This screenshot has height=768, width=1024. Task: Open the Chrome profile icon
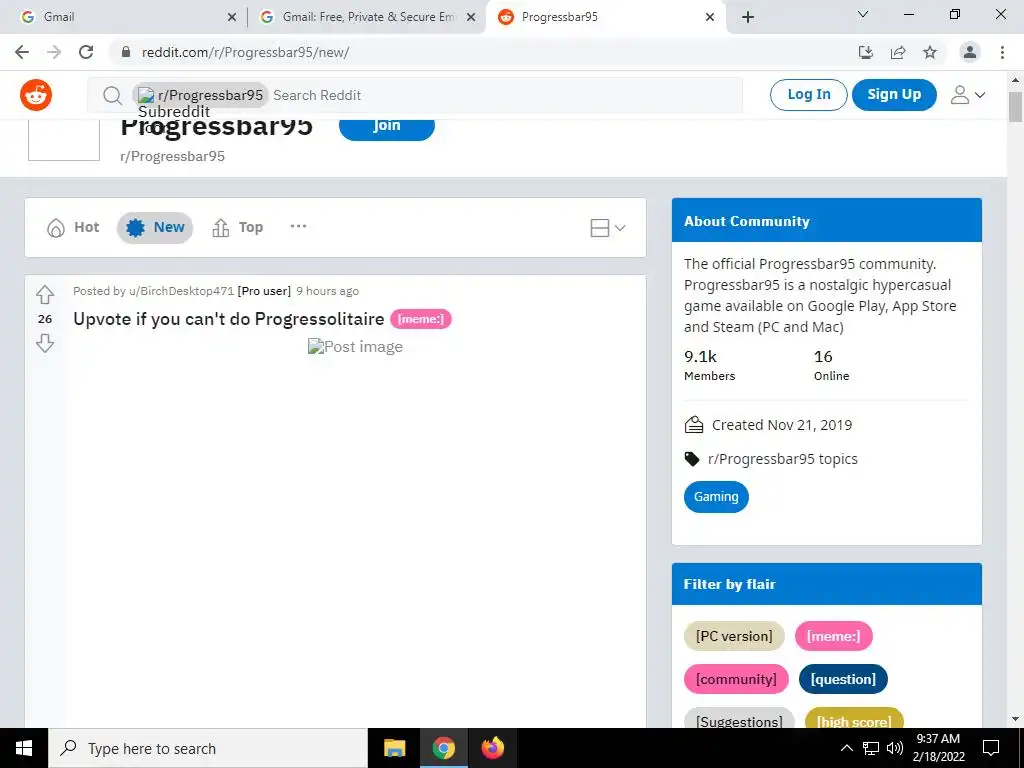point(970,52)
